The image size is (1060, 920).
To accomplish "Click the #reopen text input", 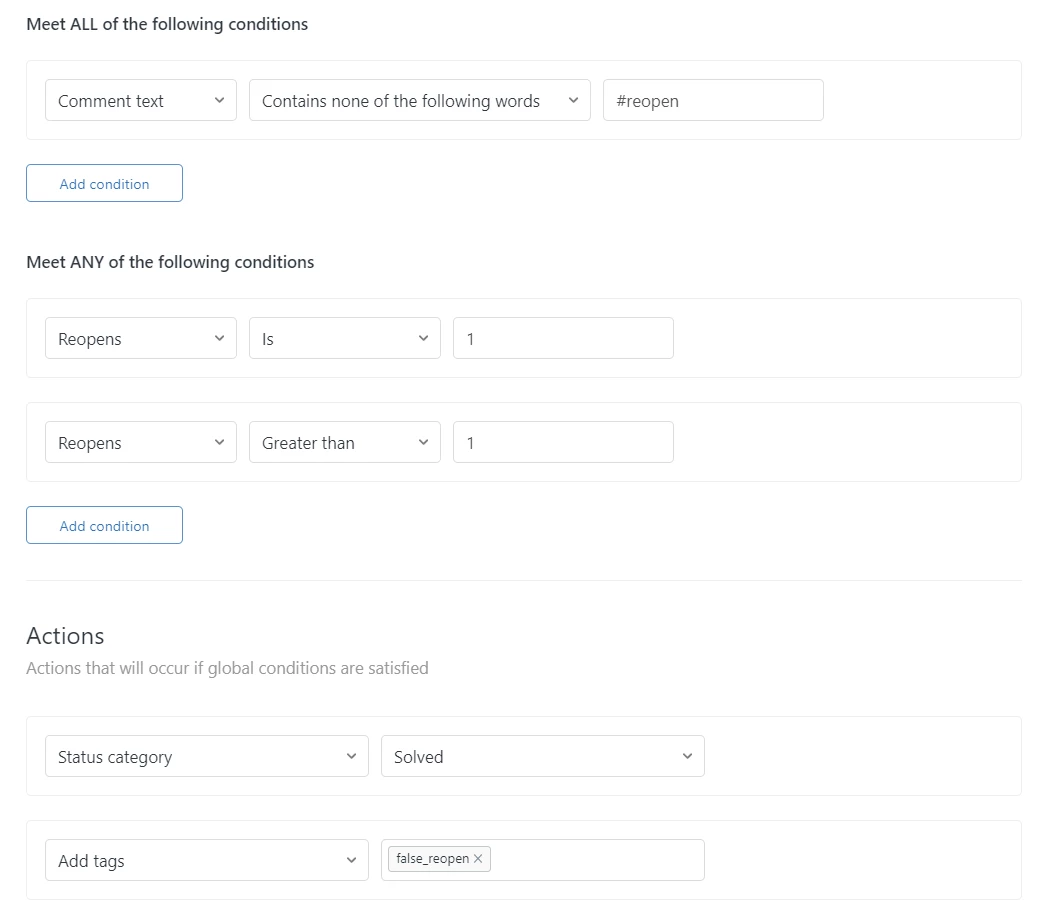I will (712, 101).
